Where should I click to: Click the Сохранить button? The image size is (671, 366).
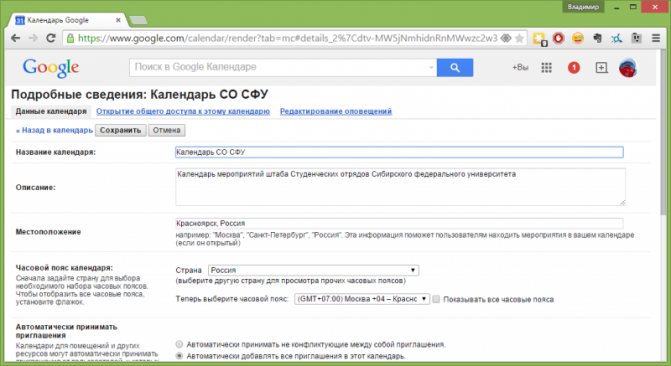(120, 130)
